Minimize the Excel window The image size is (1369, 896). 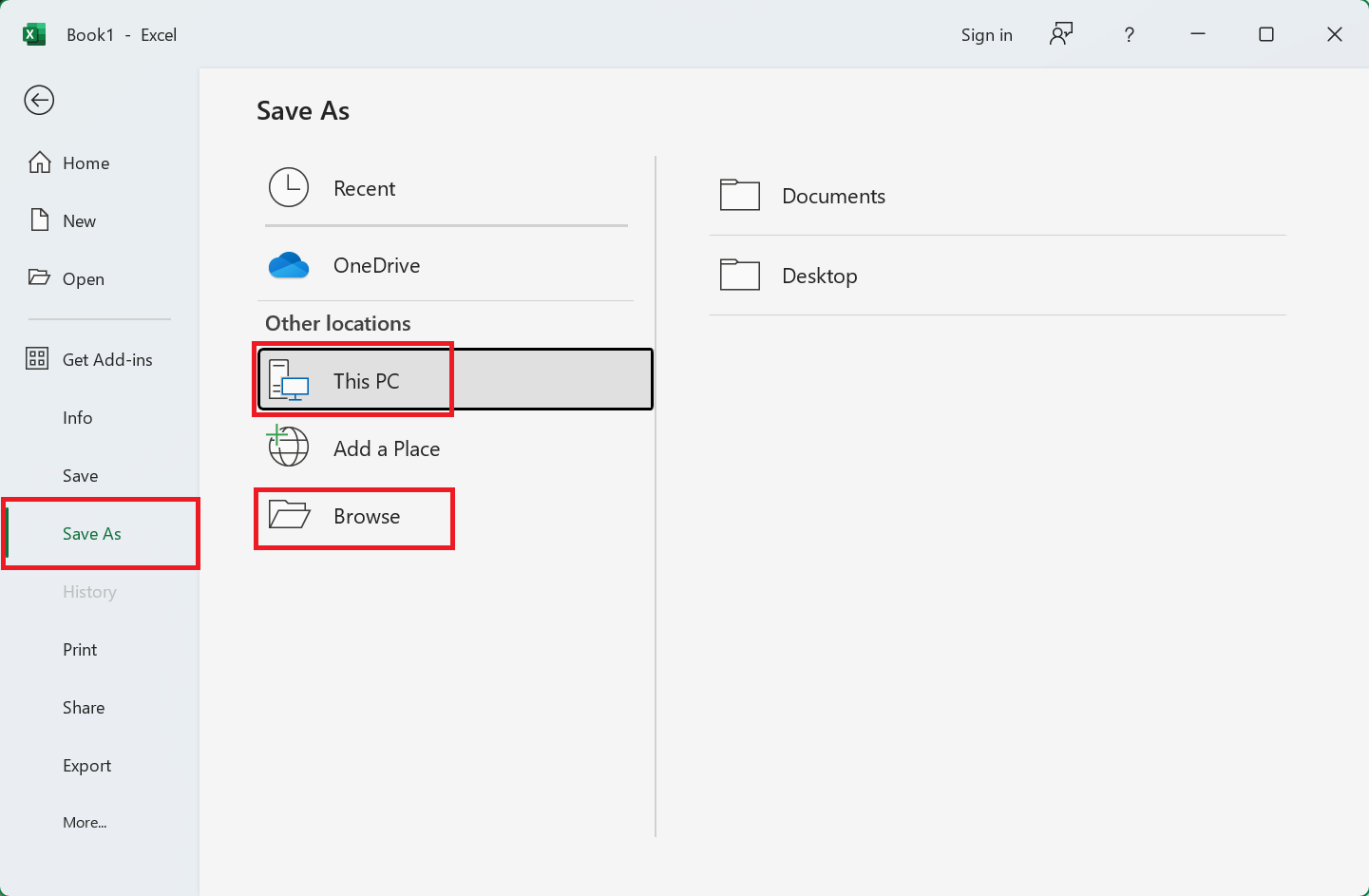(1198, 34)
